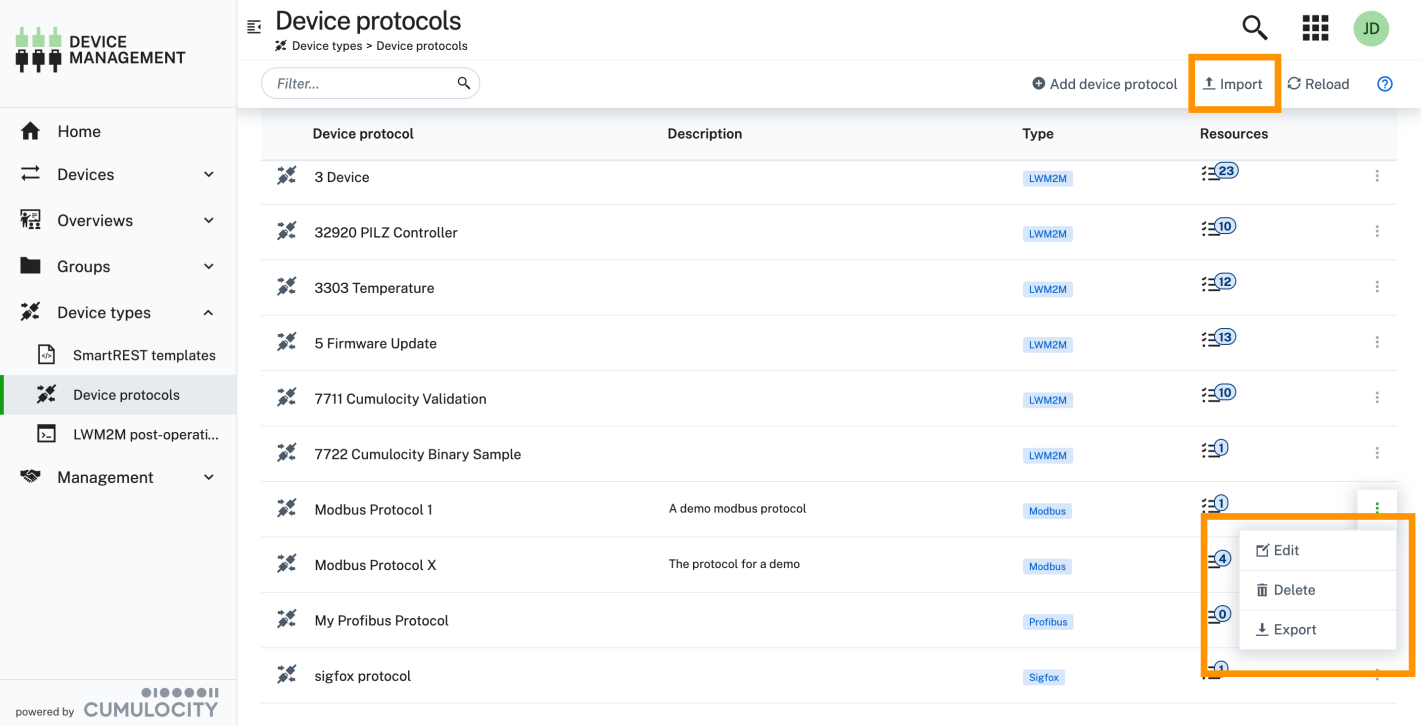Click resources count icon for 5 Firmware Update

tap(1218, 338)
